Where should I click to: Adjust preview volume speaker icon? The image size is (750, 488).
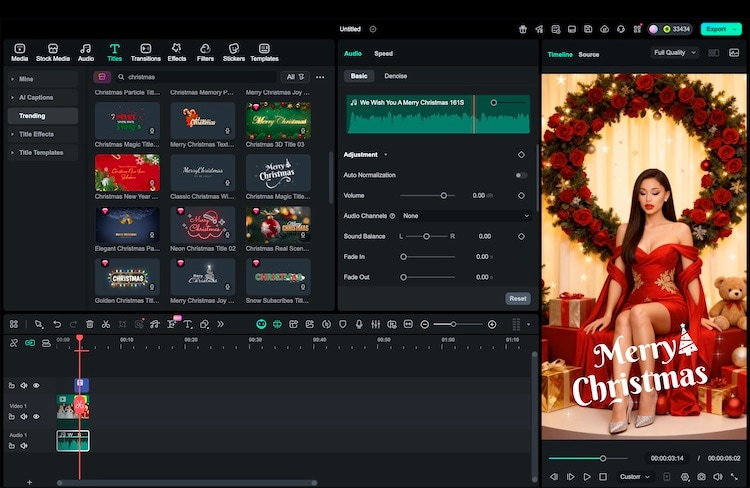pos(717,477)
